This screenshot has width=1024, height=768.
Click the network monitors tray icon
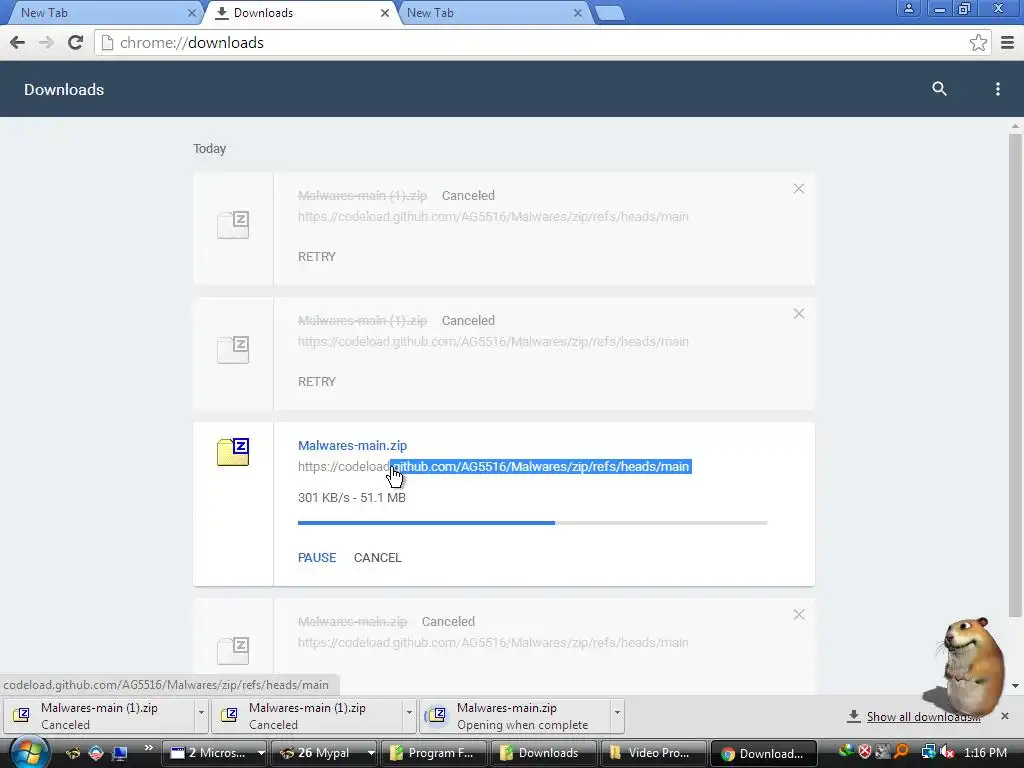pyautogui.click(x=928, y=752)
